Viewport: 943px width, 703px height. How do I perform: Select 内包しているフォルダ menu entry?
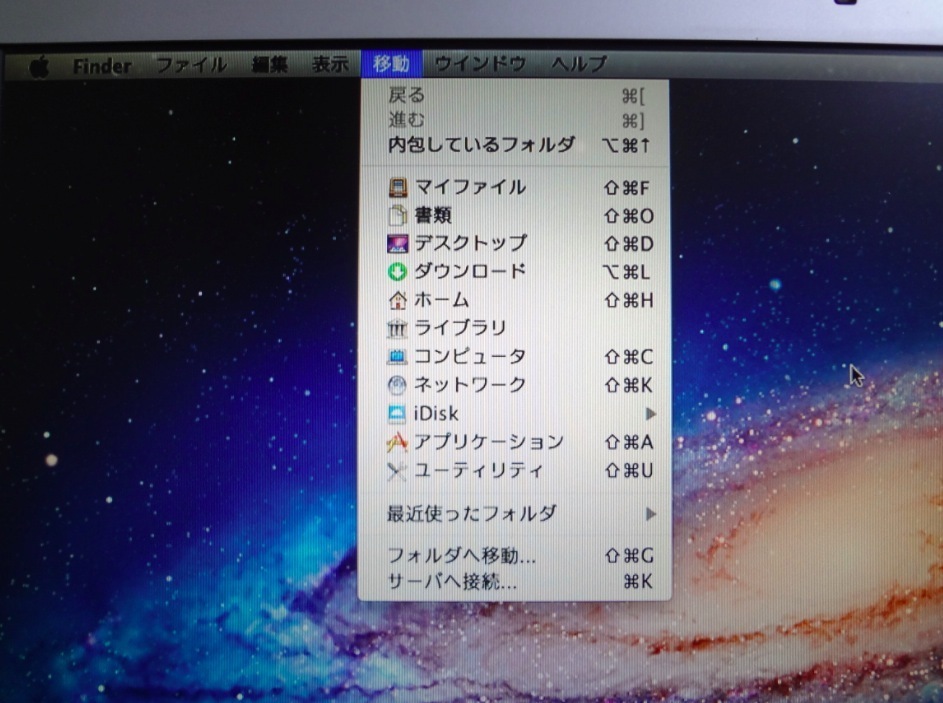[x=481, y=145]
